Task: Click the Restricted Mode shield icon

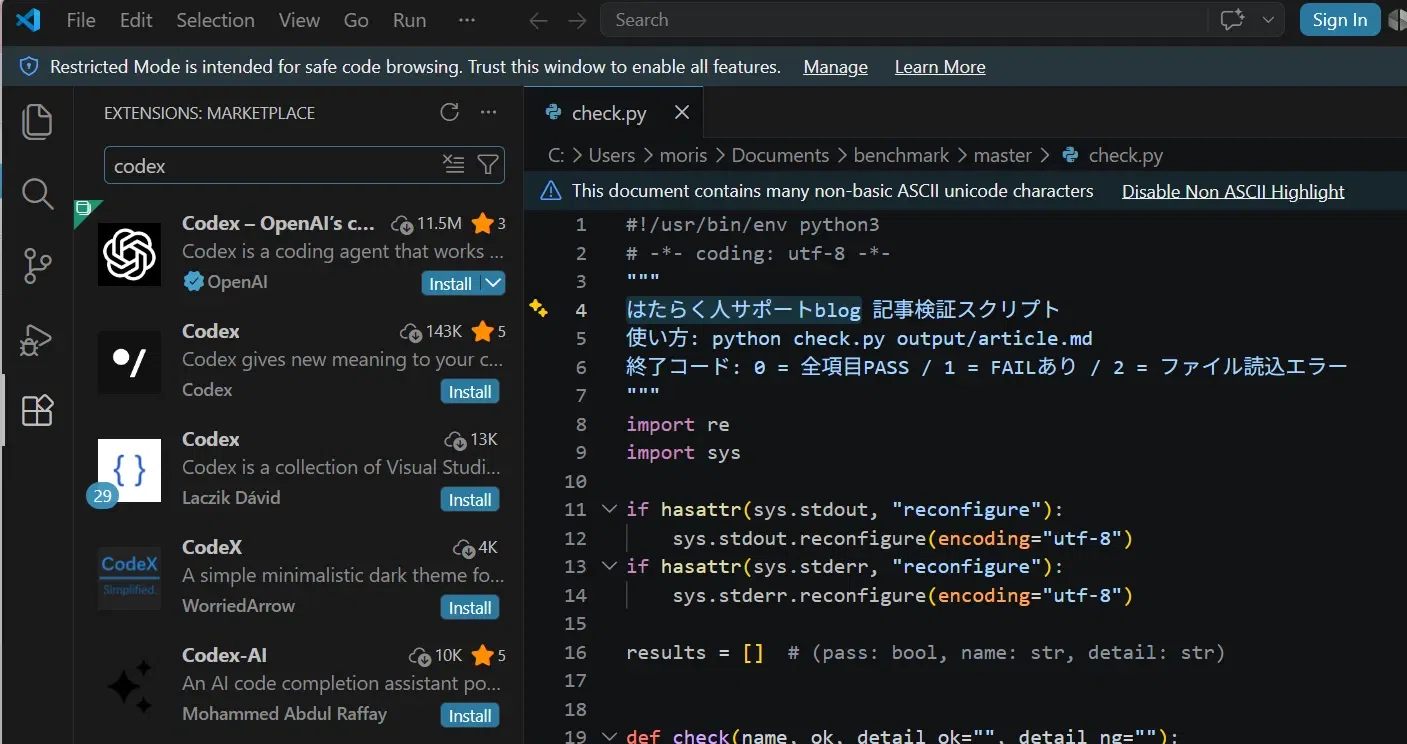Action: 30,67
